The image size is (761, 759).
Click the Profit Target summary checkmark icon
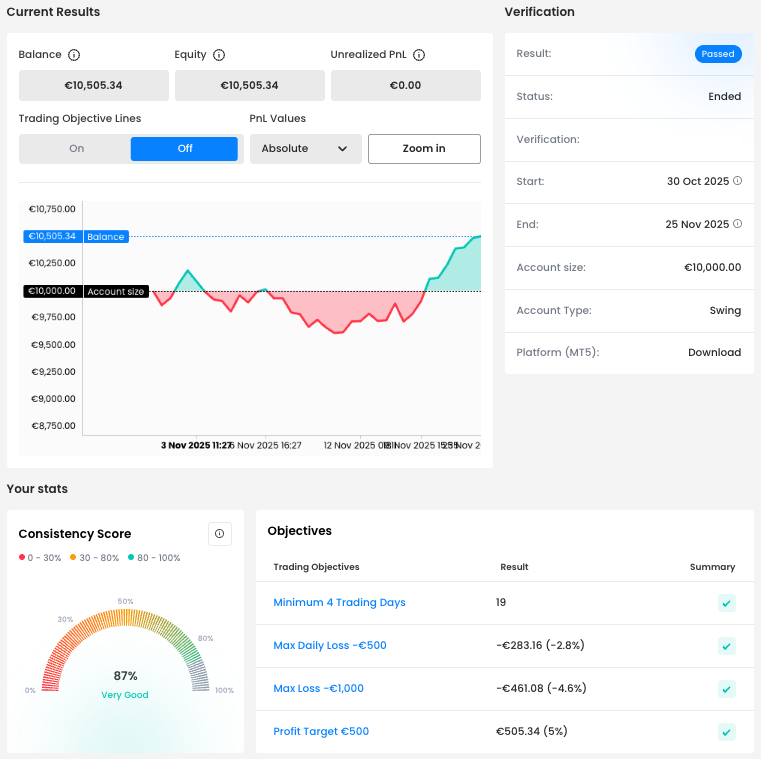[x=727, y=732]
